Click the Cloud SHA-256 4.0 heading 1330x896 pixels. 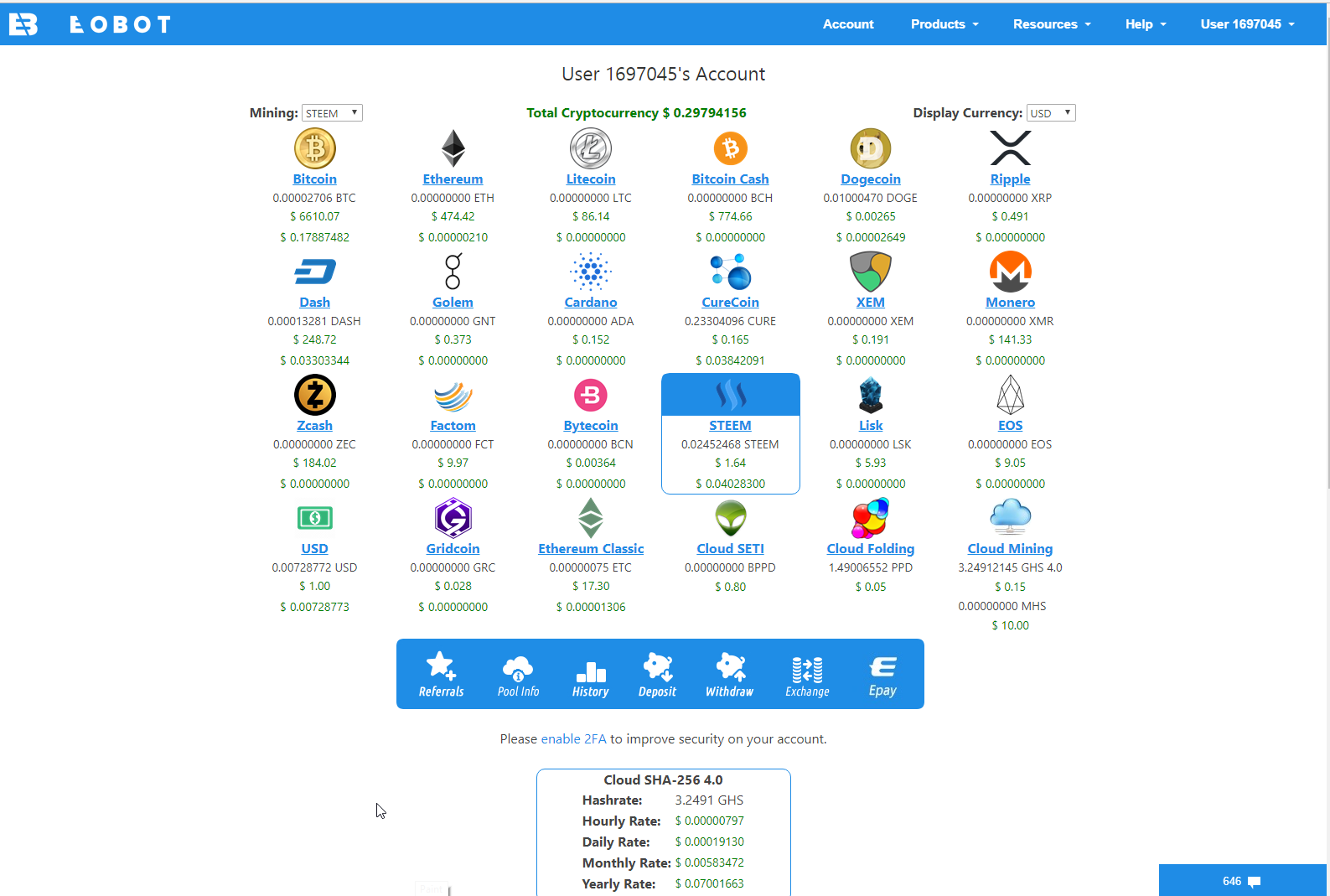(663, 780)
